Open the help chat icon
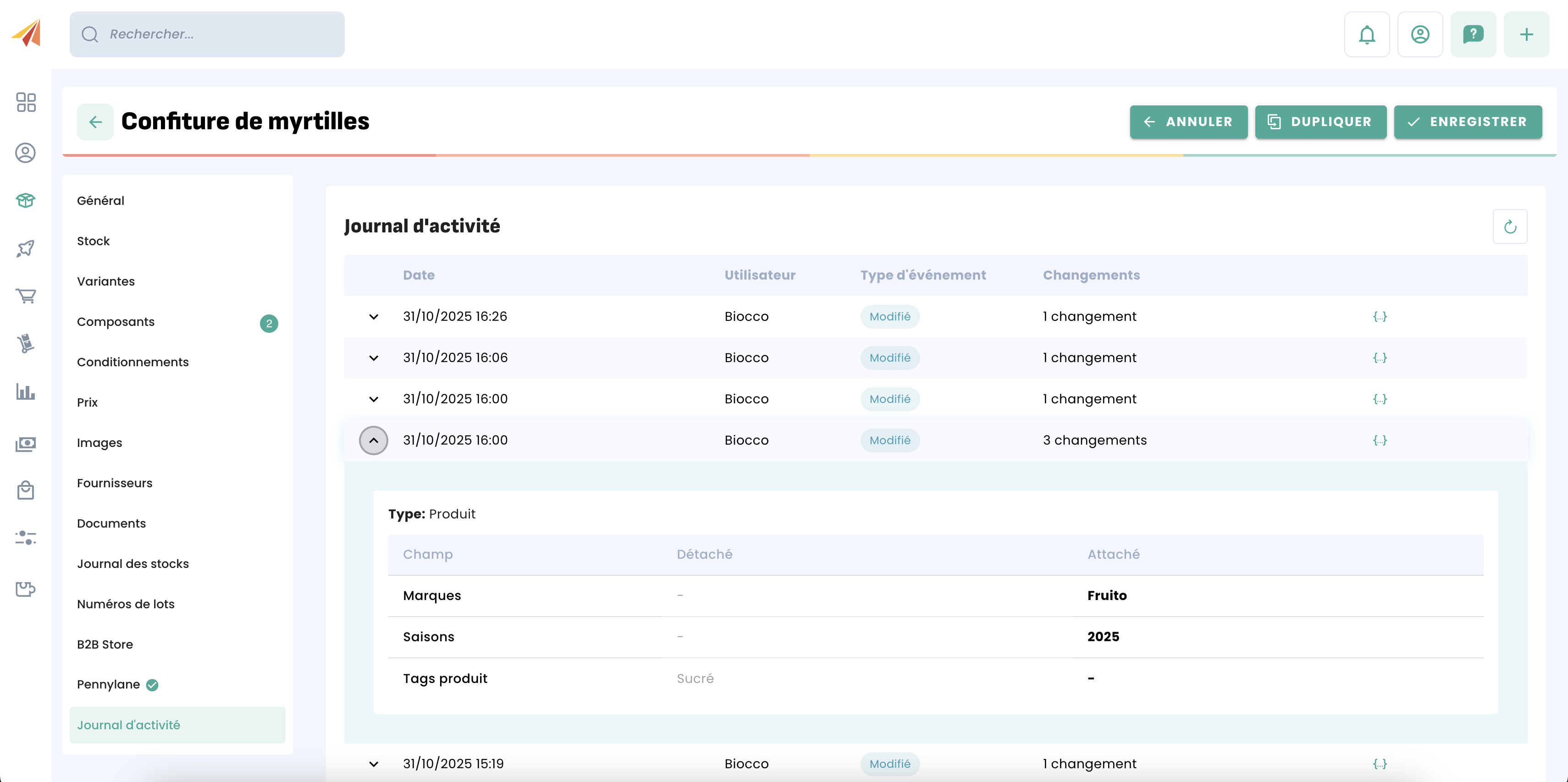Image resolution: width=1568 pixels, height=782 pixels. (x=1473, y=35)
